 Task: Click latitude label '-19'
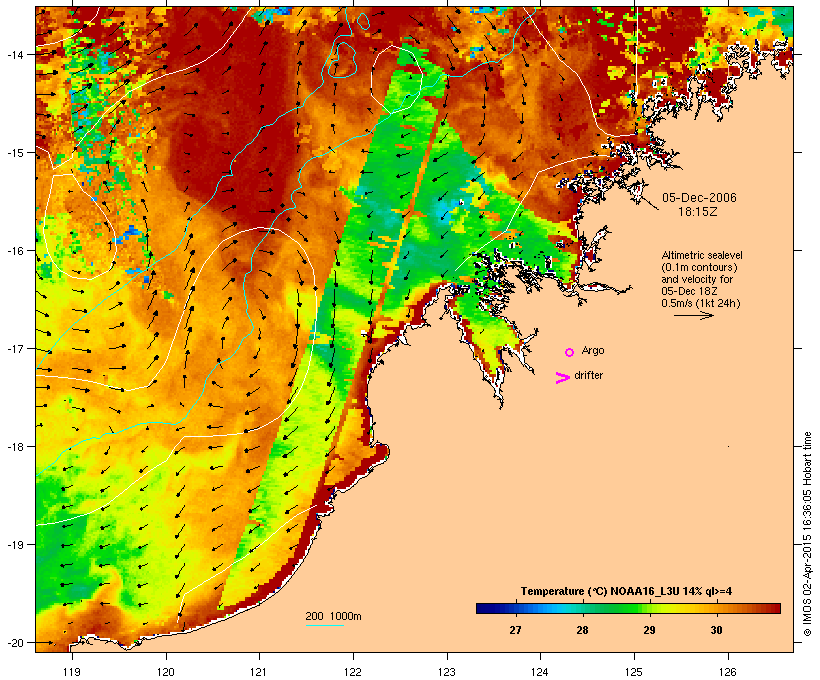[x=14, y=545]
